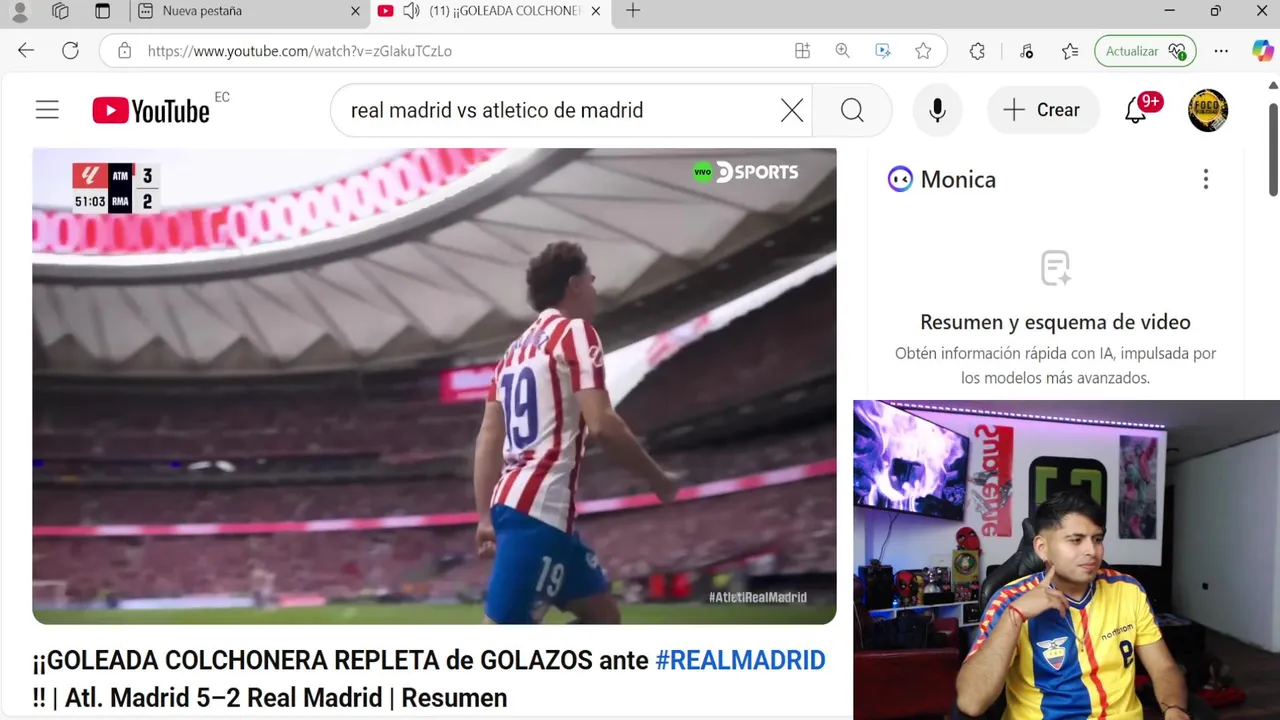Click the zoom magnifier icon in address bar
This screenshot has width=1280, height=720.
pyautogui.click(x=842, y=51)
